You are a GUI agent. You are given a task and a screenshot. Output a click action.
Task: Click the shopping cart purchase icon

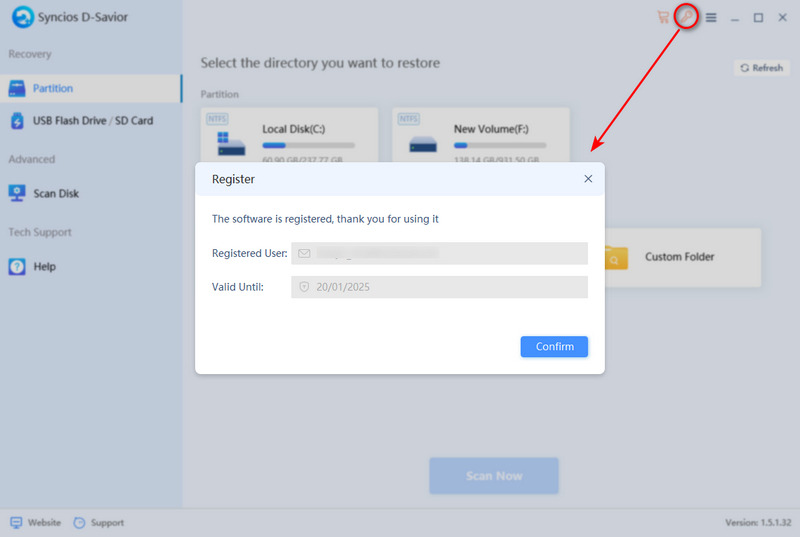(663, 17)
